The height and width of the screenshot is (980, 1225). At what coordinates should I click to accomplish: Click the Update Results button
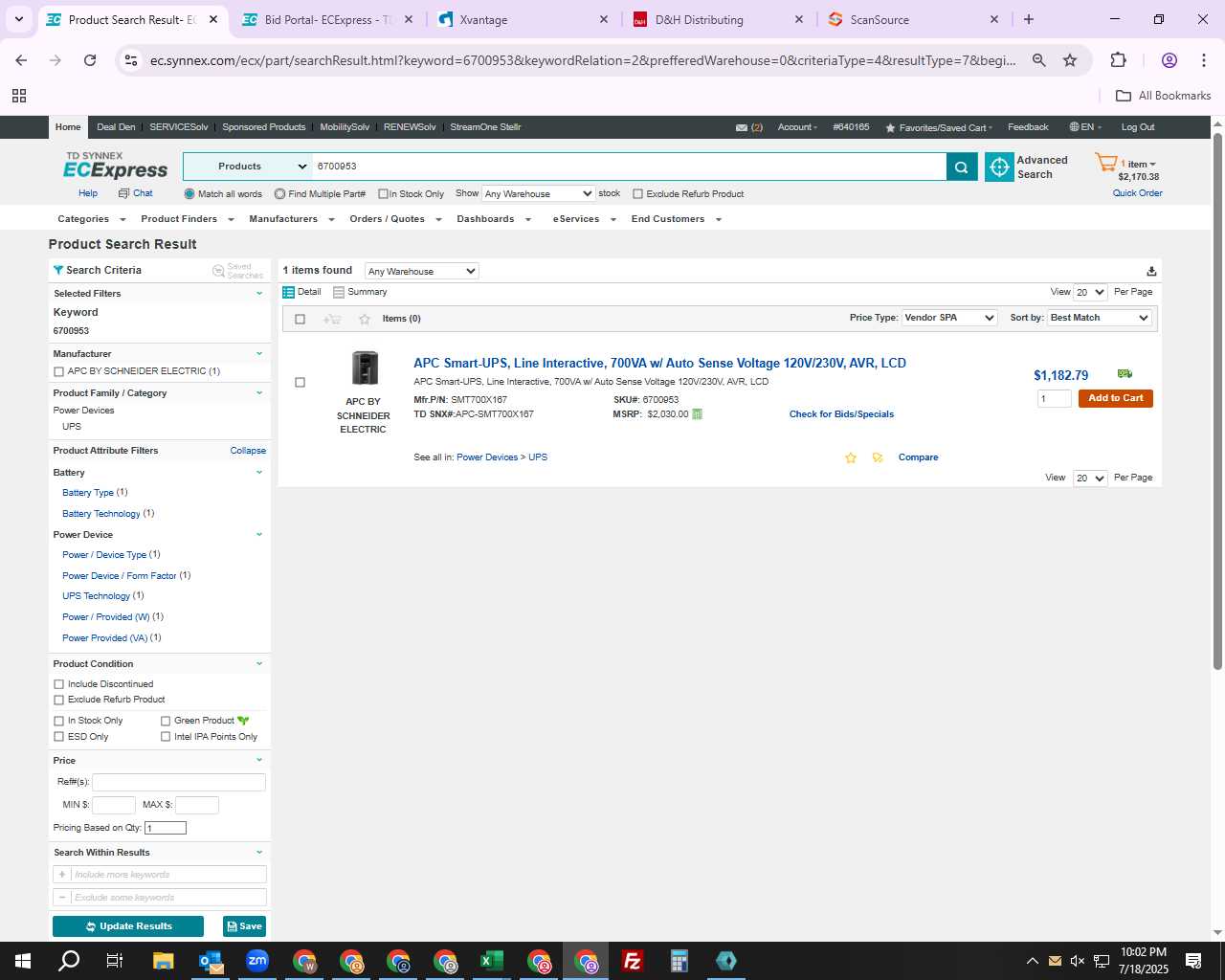click(x=128, y=926)
